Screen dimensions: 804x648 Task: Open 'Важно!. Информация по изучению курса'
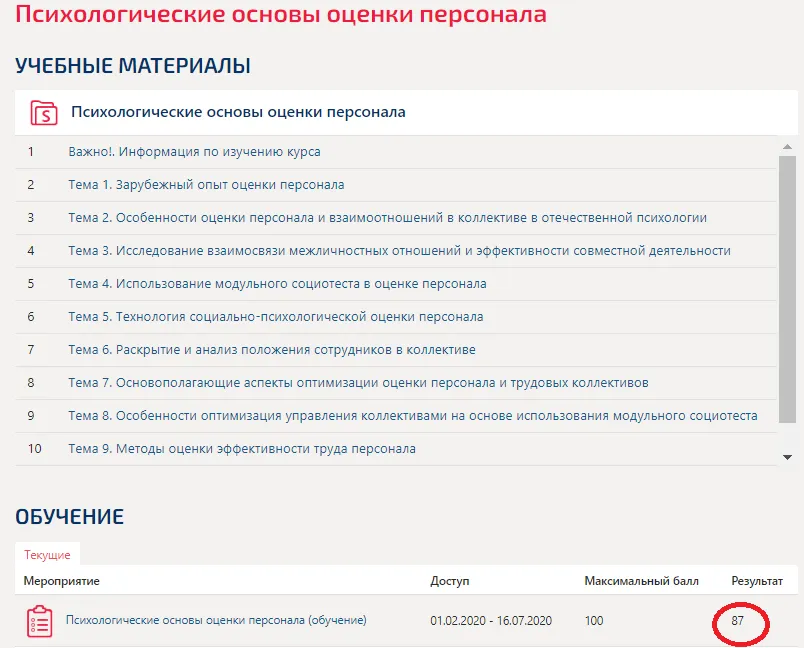[x=194, y=152]
